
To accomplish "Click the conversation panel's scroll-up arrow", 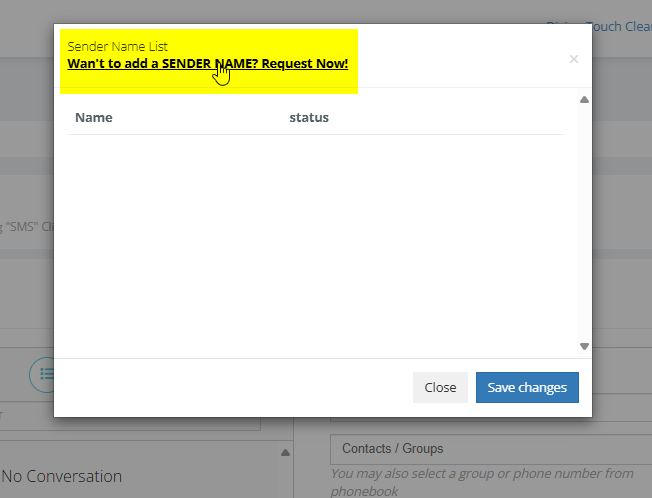I will (284, 453).
